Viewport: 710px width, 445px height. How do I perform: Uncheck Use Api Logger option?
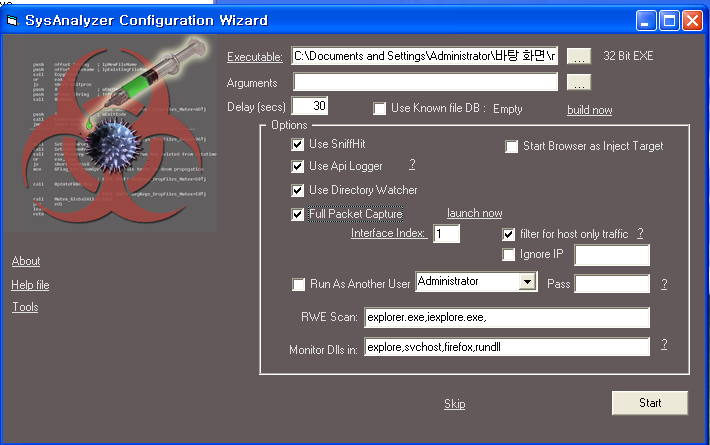point(297,167)
